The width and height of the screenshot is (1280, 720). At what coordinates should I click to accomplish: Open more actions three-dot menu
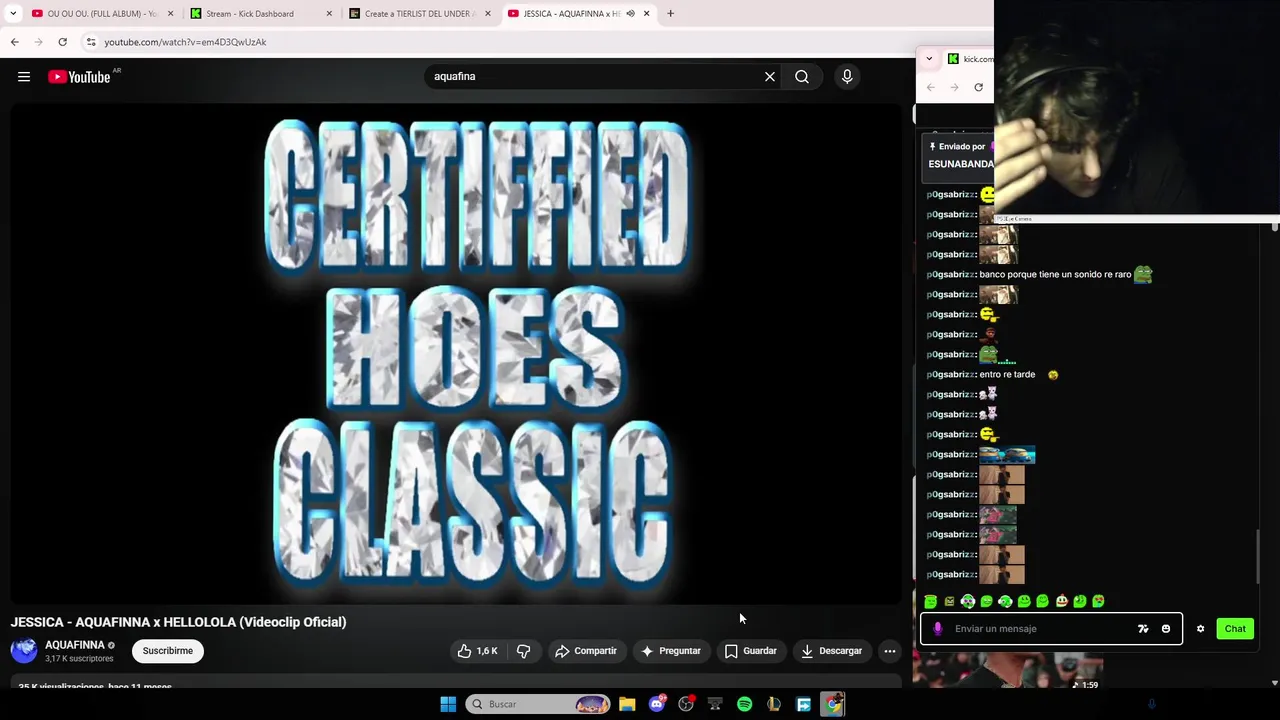pos(890,651)
